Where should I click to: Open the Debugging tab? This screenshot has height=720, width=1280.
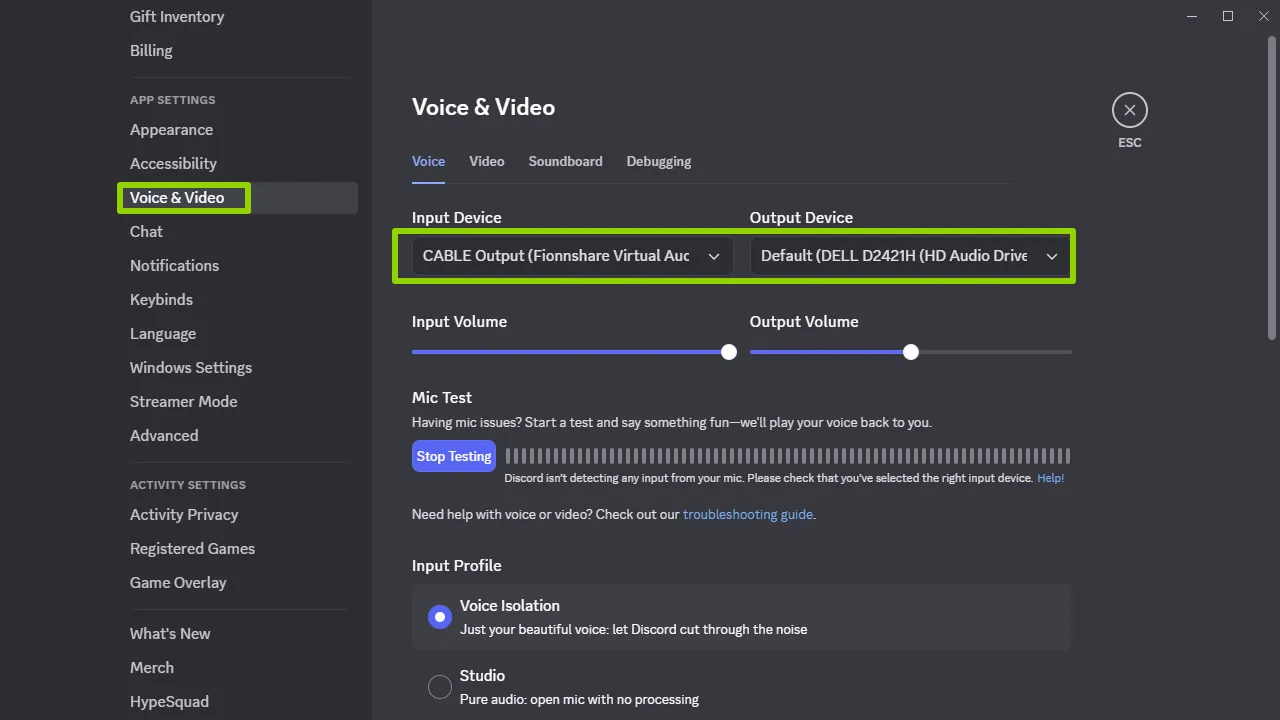pos(658,161)
